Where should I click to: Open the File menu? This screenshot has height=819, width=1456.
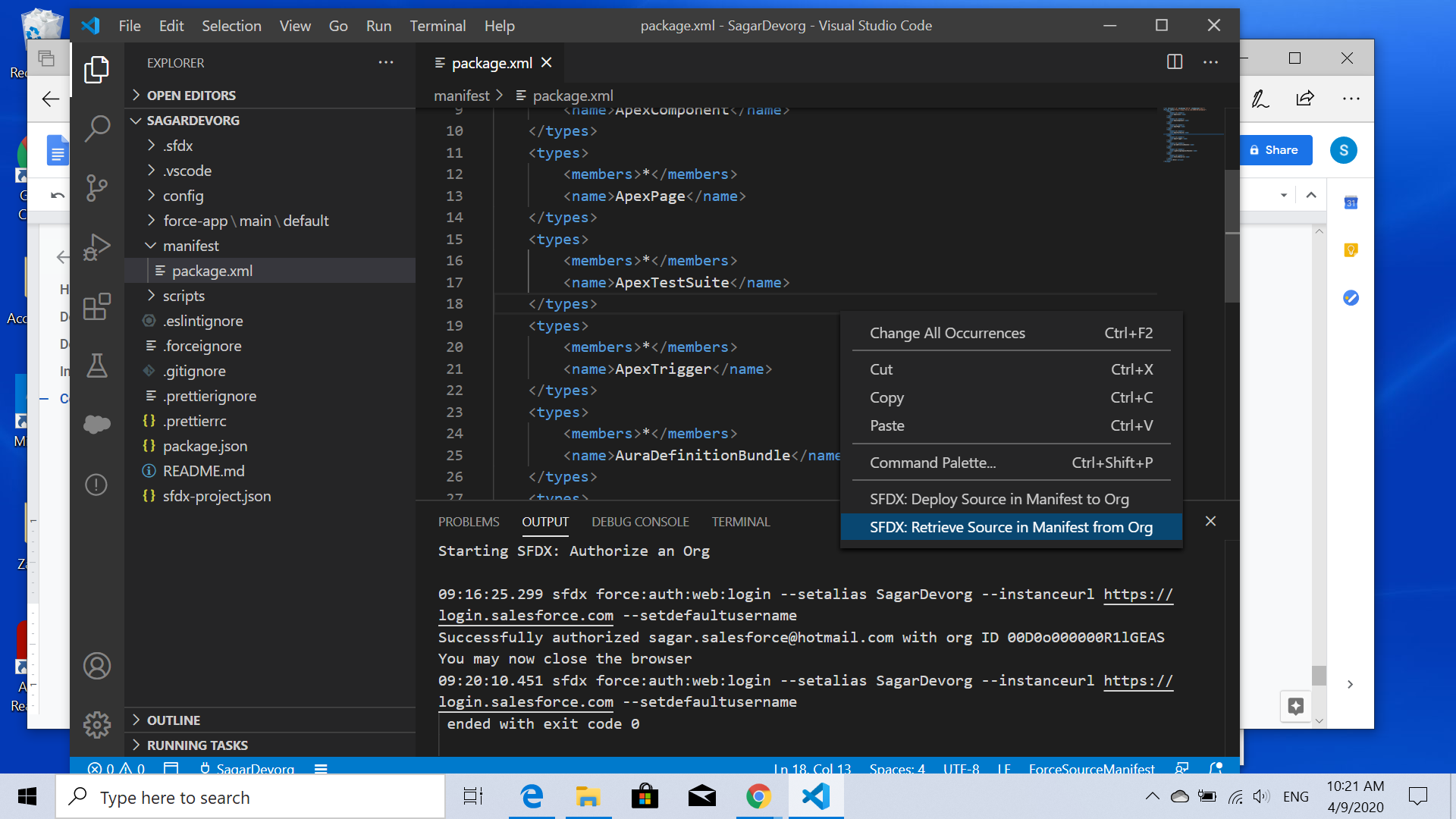point(130,26)
